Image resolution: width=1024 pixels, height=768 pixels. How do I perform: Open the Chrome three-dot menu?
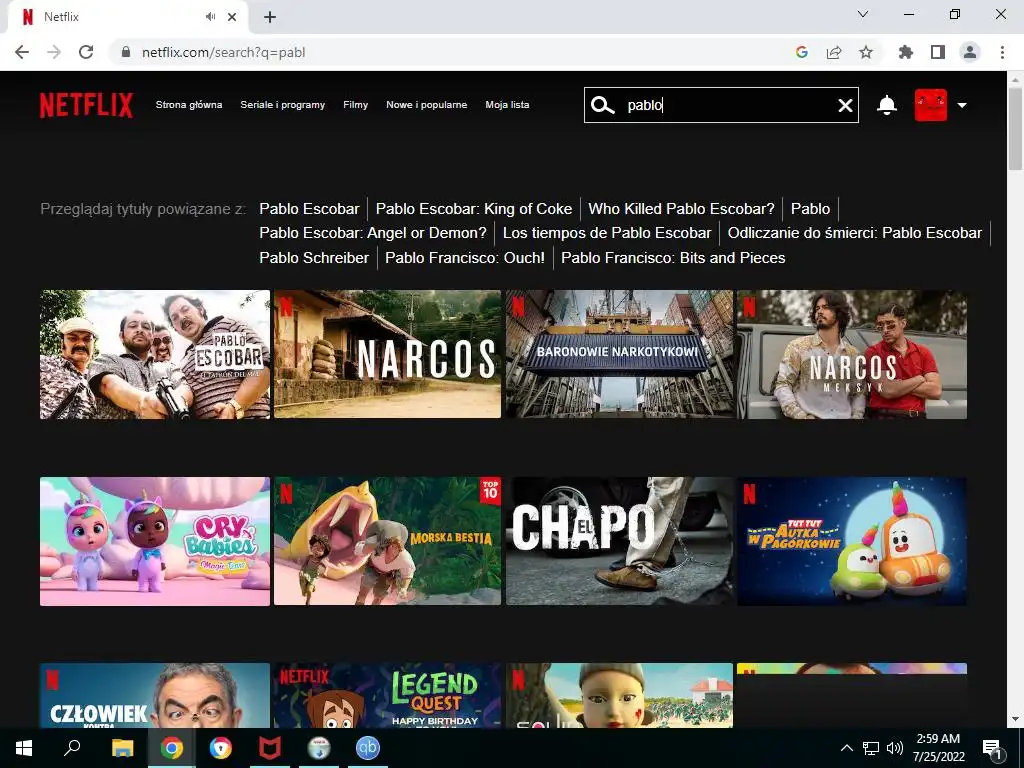point(1002,52)
